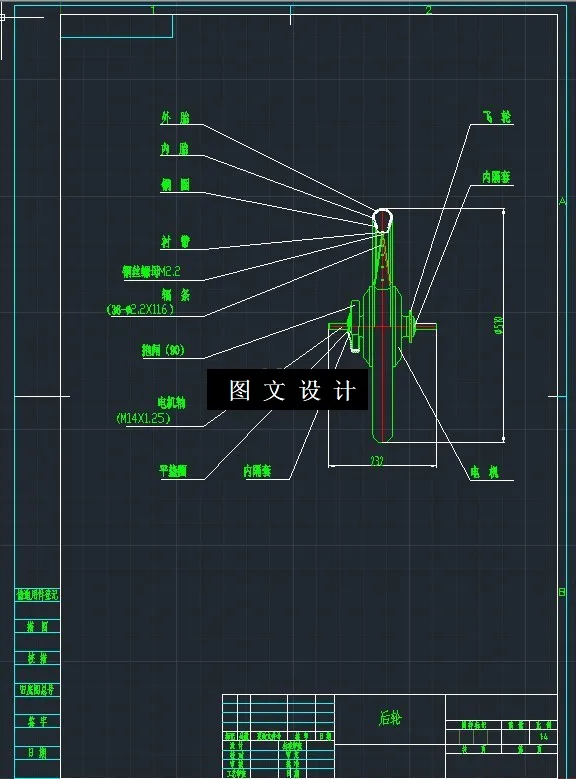This screenshot has height=779, width=576.
Task: Select the bottom 内隔套 label
Action: tap(257, 470)
